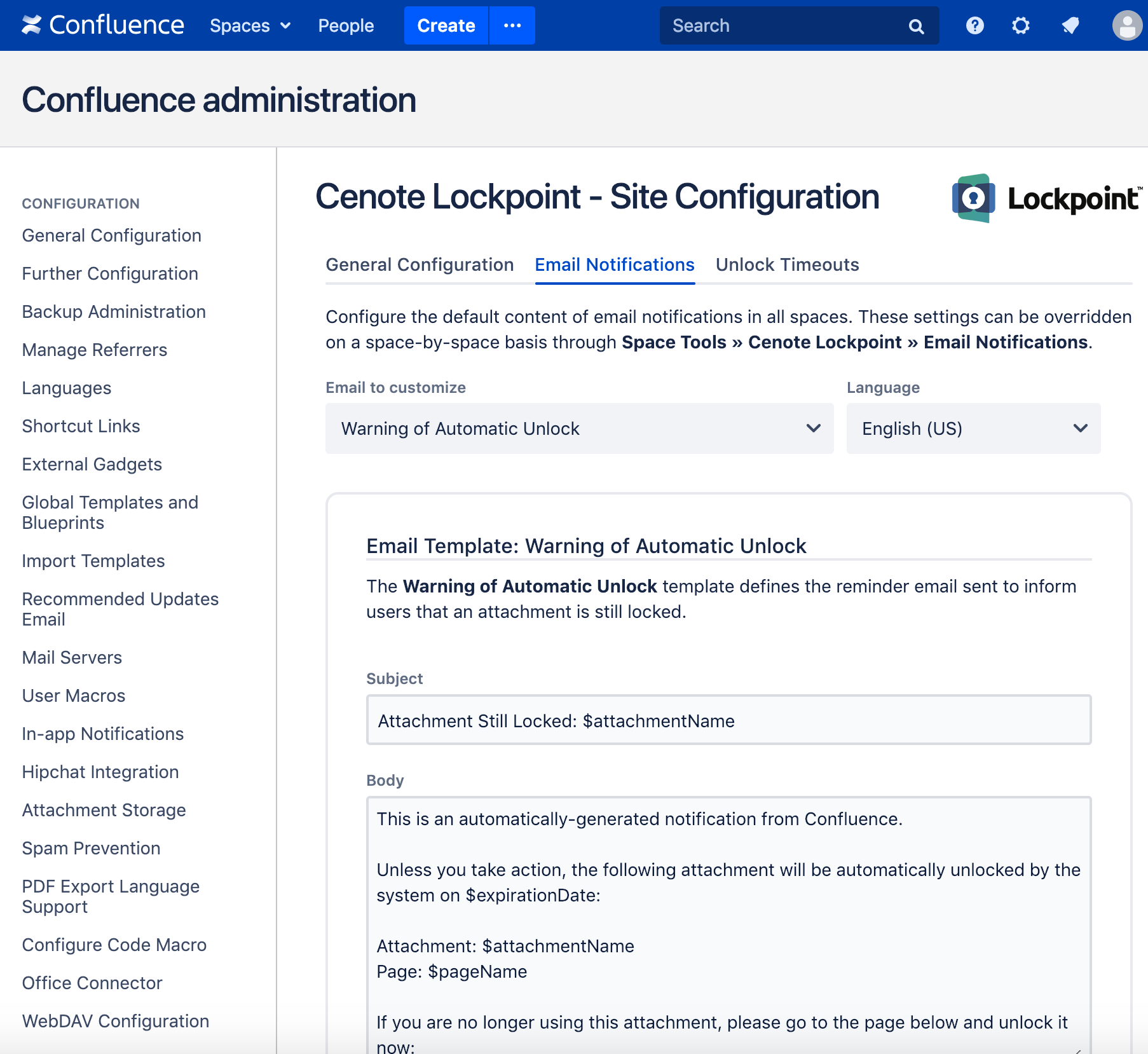Click into the Subject text field

click(728, 720)
